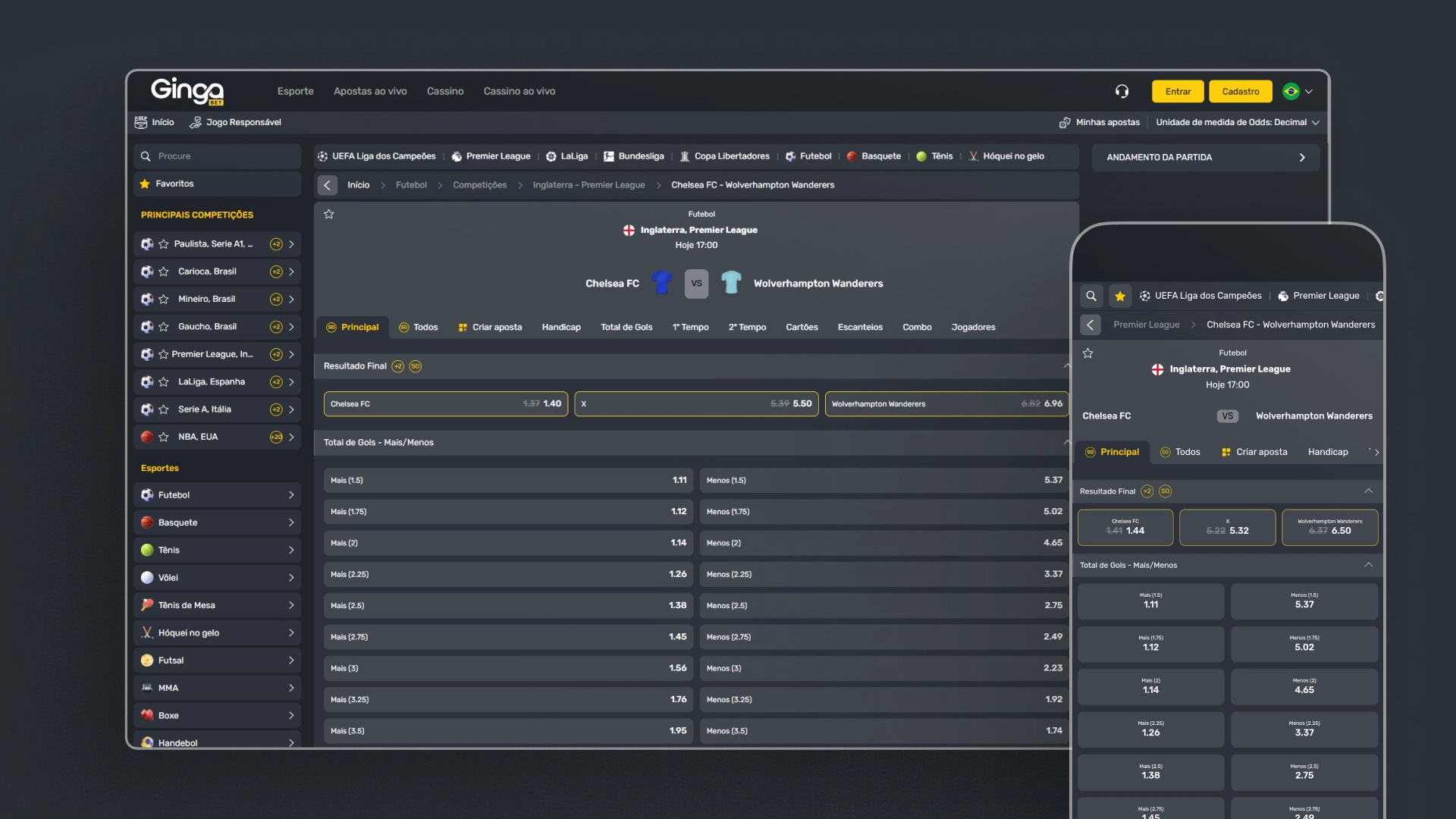This screenshot has width=1456, height=819.
Task: Toggle favorite star for NBA, EUA
Action: [x=164, y=438]
